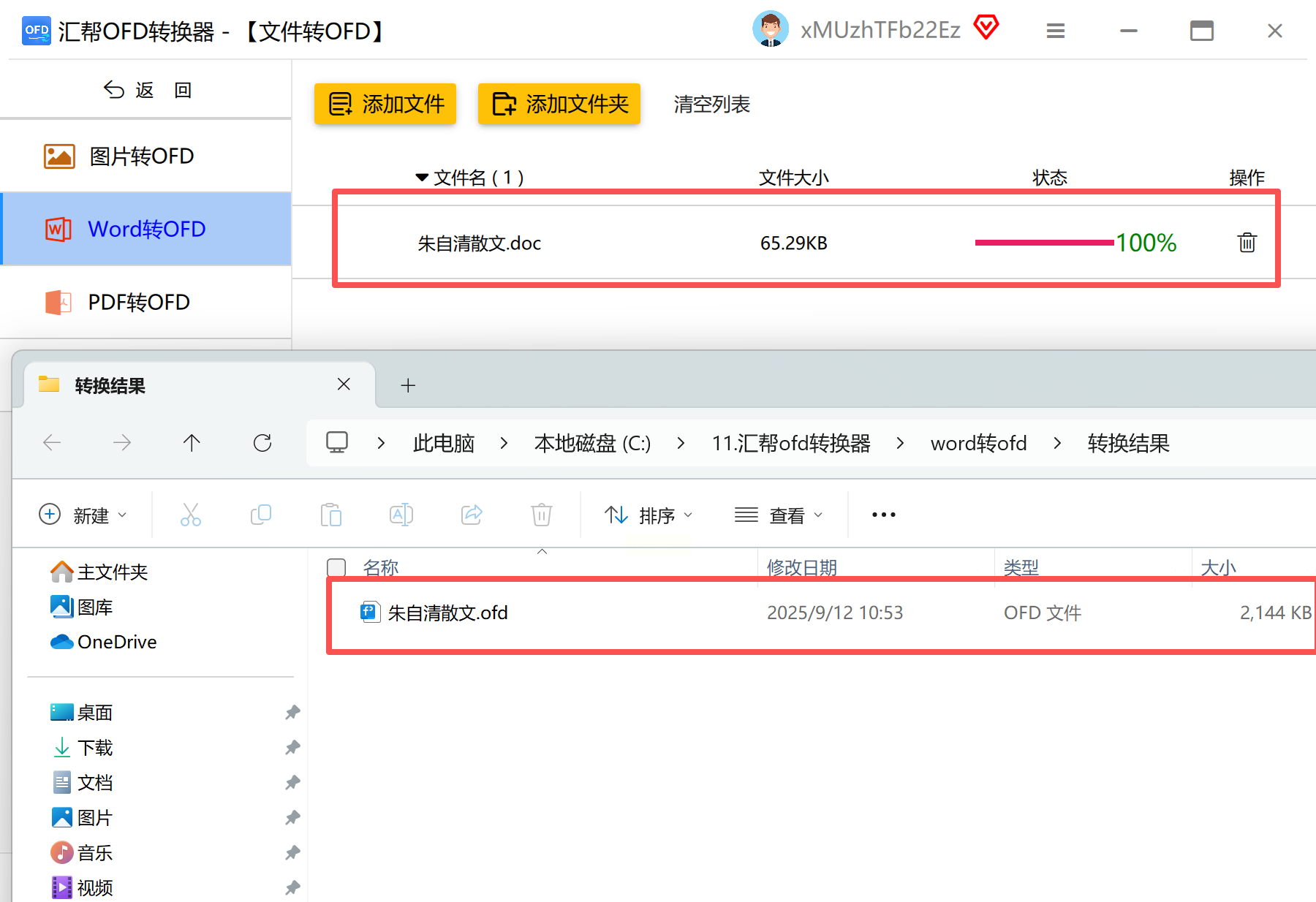This screenshot has height=902, width=1316.
Task: Go up one folder level
Action: click(x=192, y=442)
